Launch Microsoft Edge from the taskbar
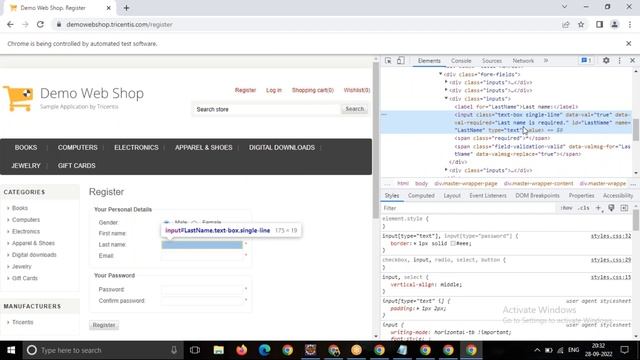 pyautogui.click(x=264, y=350)
